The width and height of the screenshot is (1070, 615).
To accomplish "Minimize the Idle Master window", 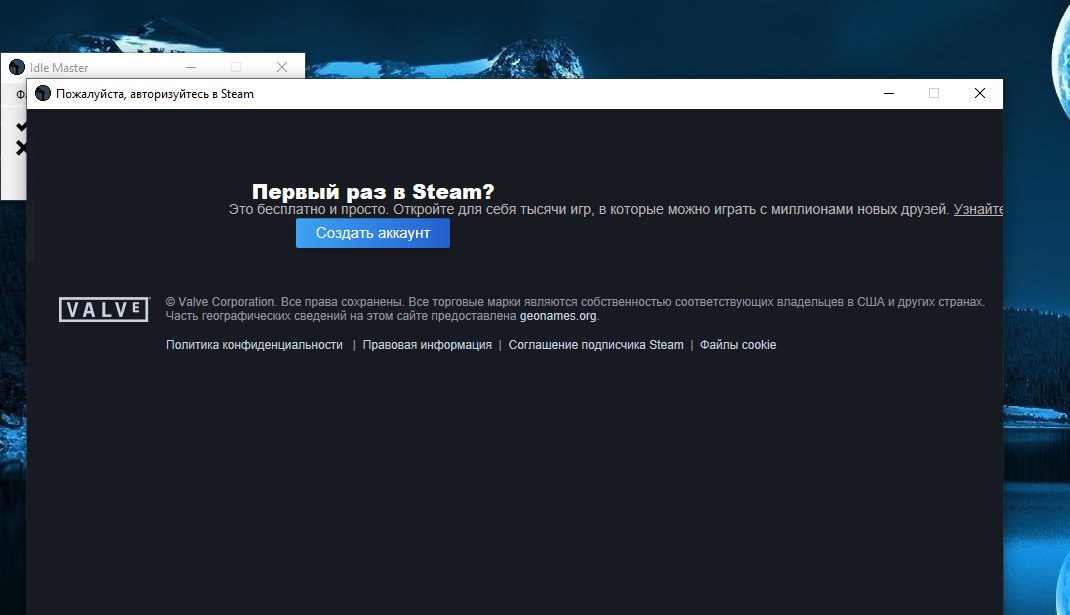I will pyautogui.click(x=191, y=67).
